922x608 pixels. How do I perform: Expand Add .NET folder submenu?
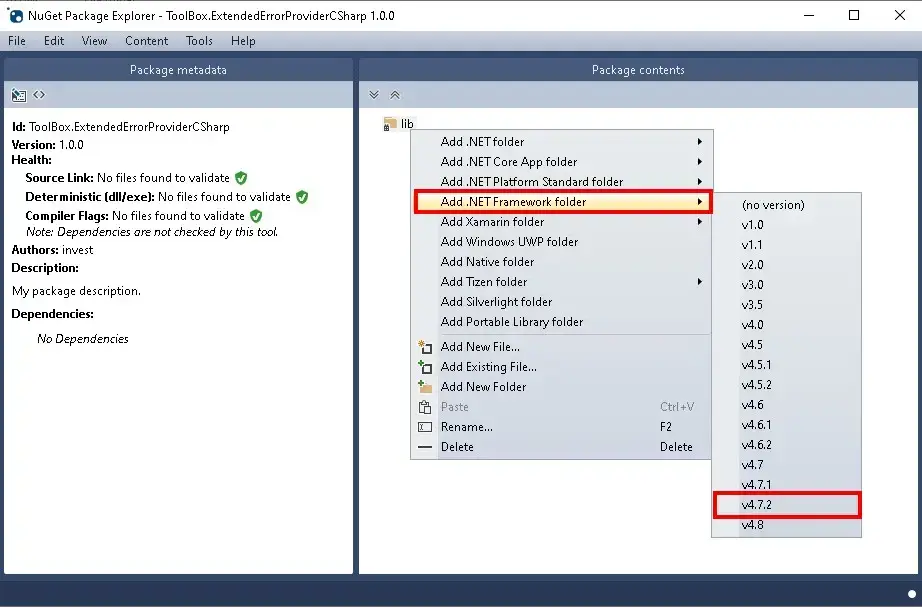(562, 142)
